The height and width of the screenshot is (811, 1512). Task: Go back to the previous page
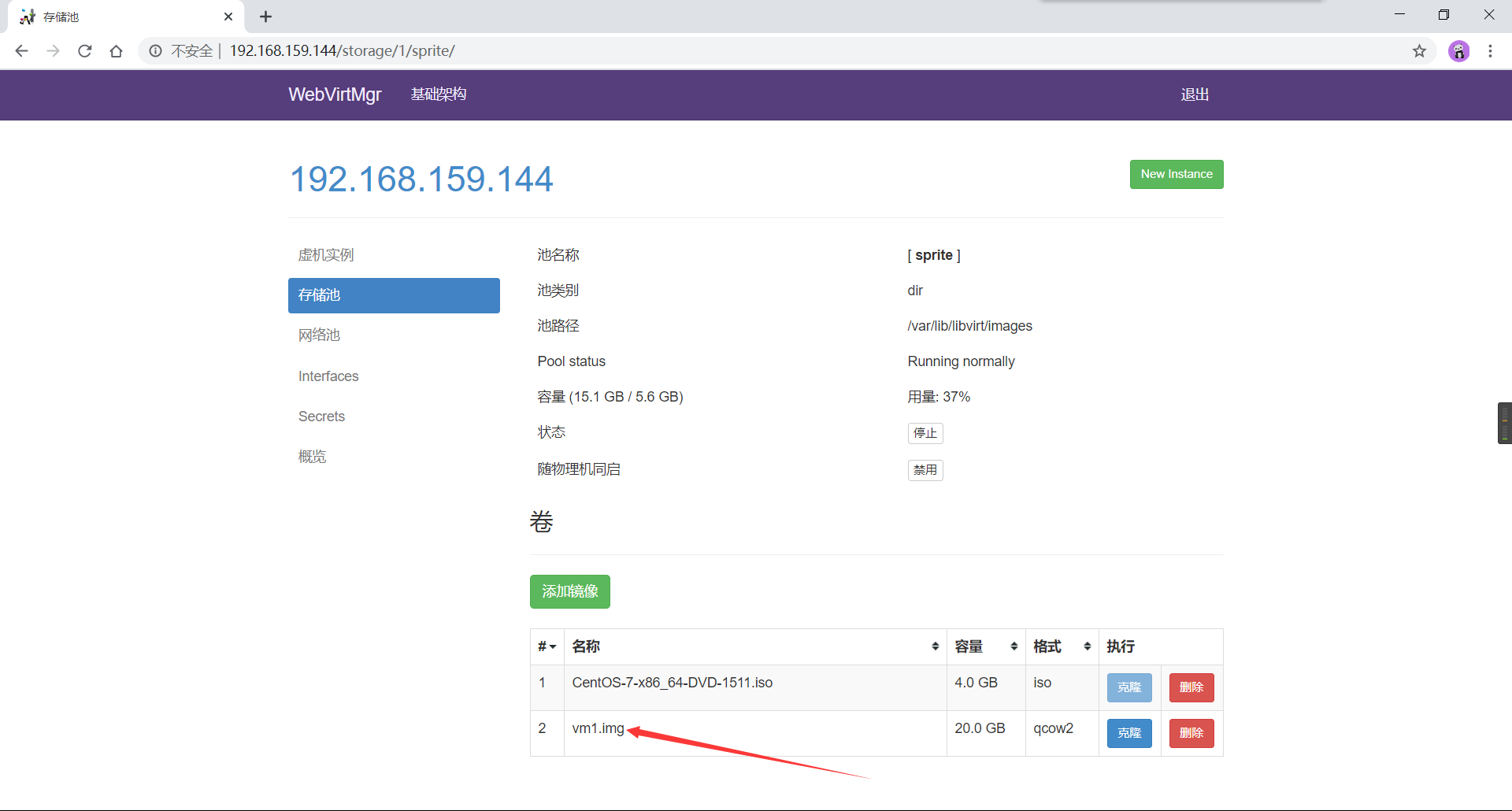[21, 51]
